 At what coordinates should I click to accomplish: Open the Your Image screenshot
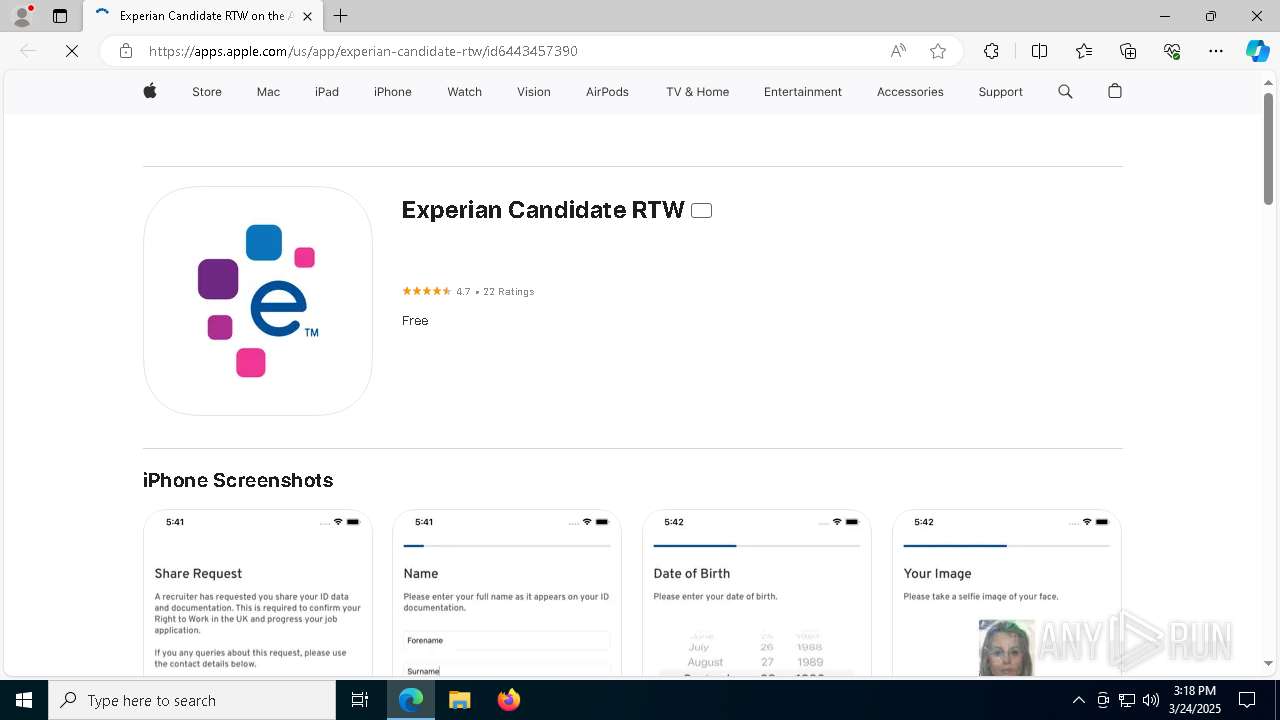[x=1007, y=593]
